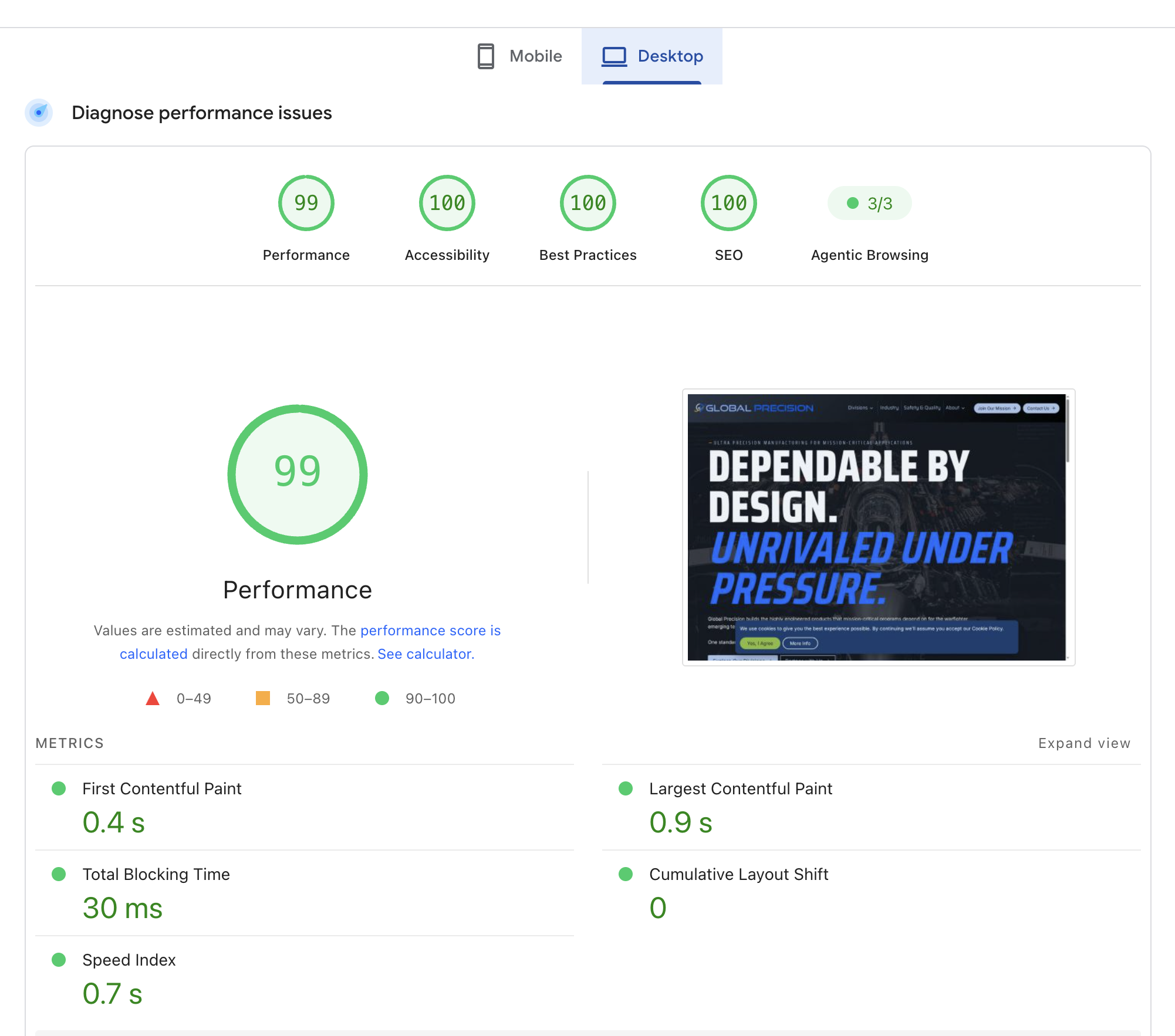
Task: Click the 0.9 s value
Action: coord(681,822)
